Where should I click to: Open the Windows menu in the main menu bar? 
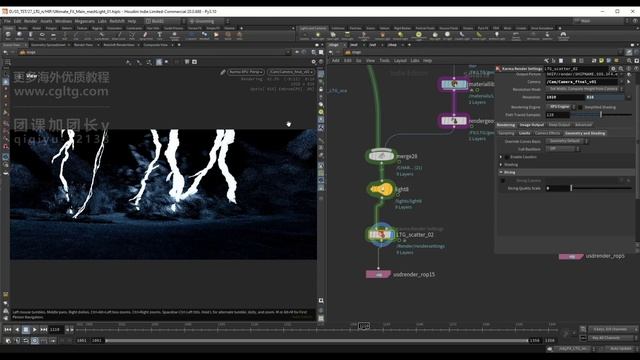coord(63,21)
